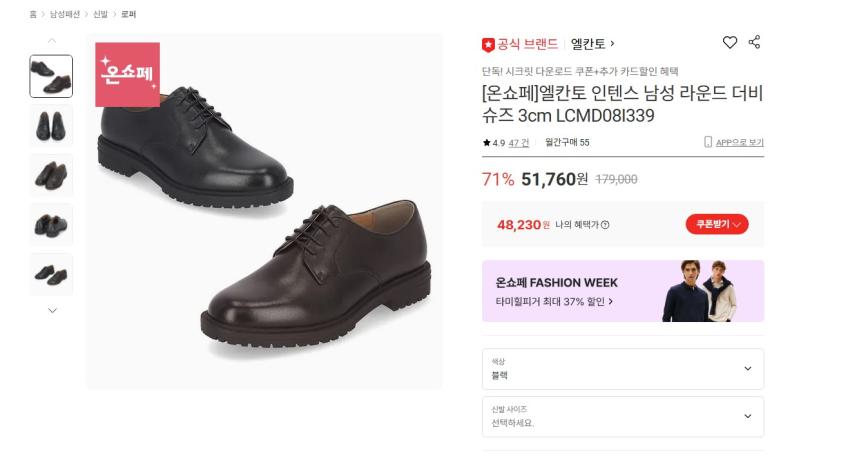Open the 신발 사이즈 size dropdown
The image size is (850, 456).
[622, 416]
